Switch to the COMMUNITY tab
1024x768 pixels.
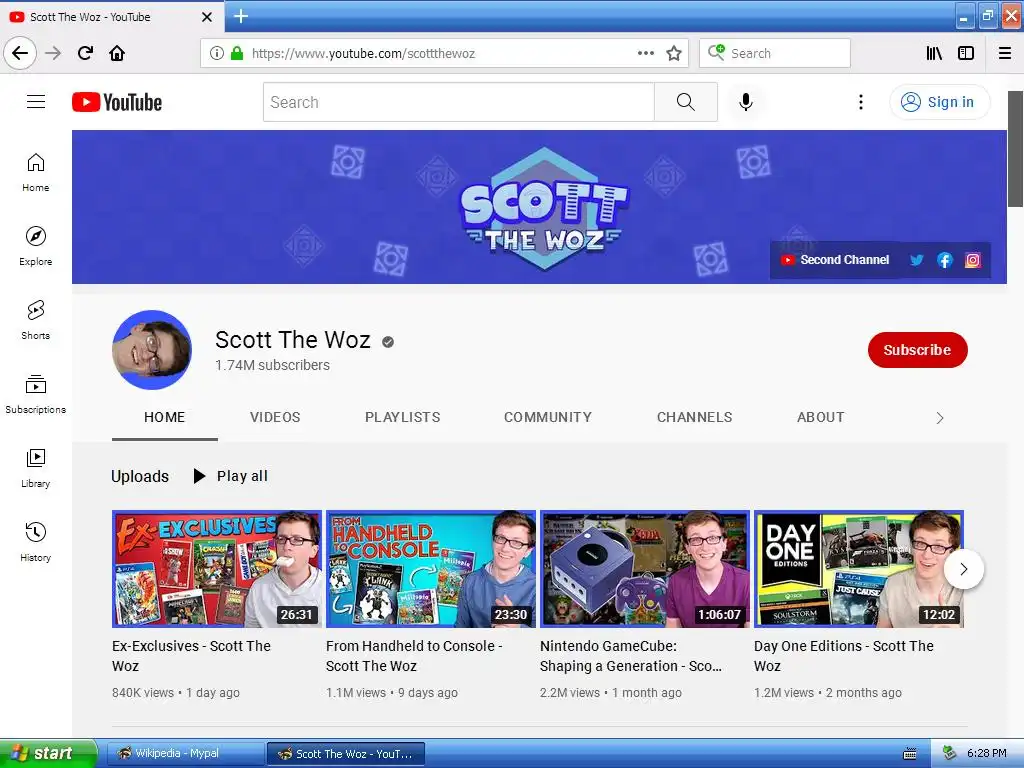(x=548, y=417)
